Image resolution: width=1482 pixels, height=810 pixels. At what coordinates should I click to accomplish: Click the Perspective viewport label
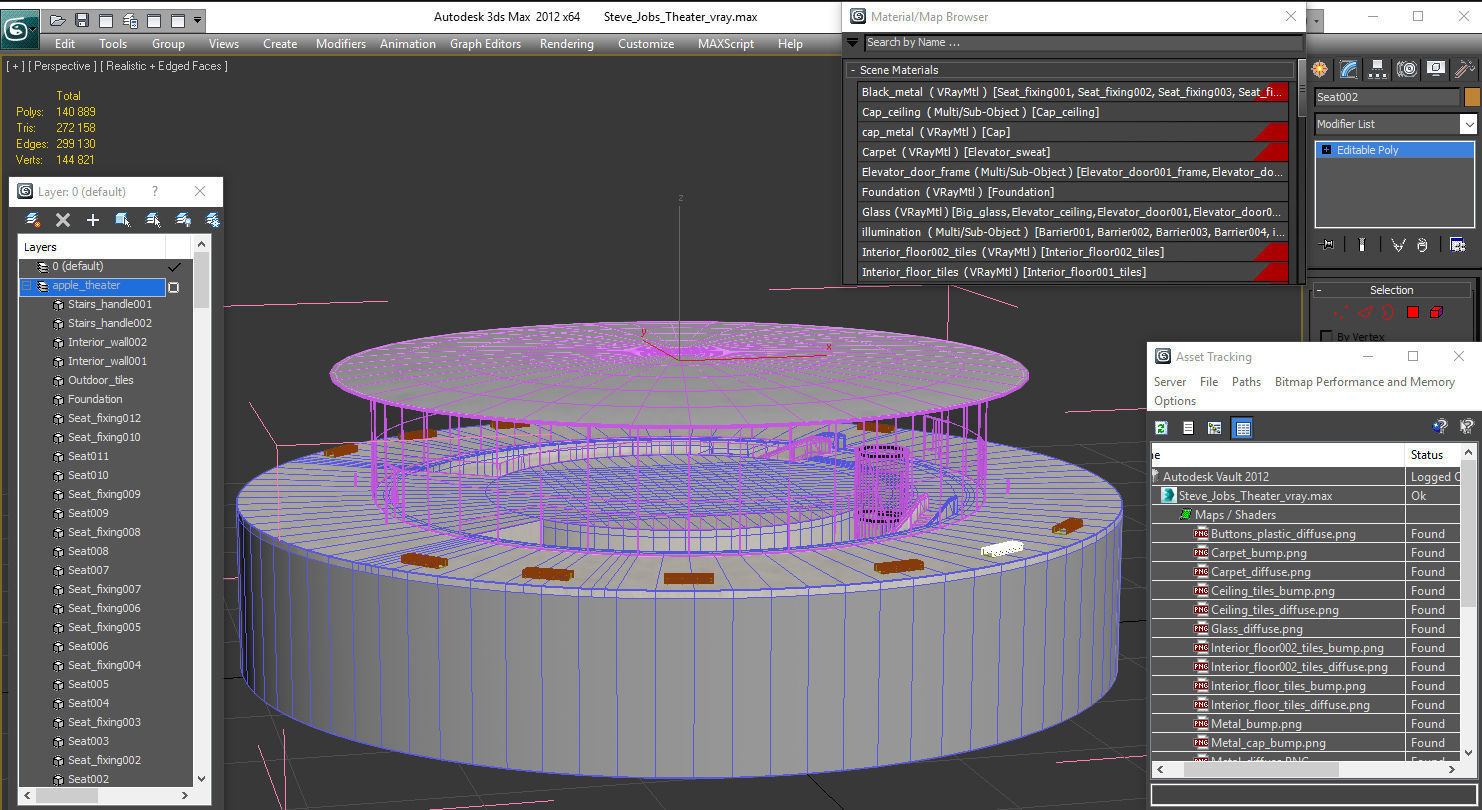(62, 66)
